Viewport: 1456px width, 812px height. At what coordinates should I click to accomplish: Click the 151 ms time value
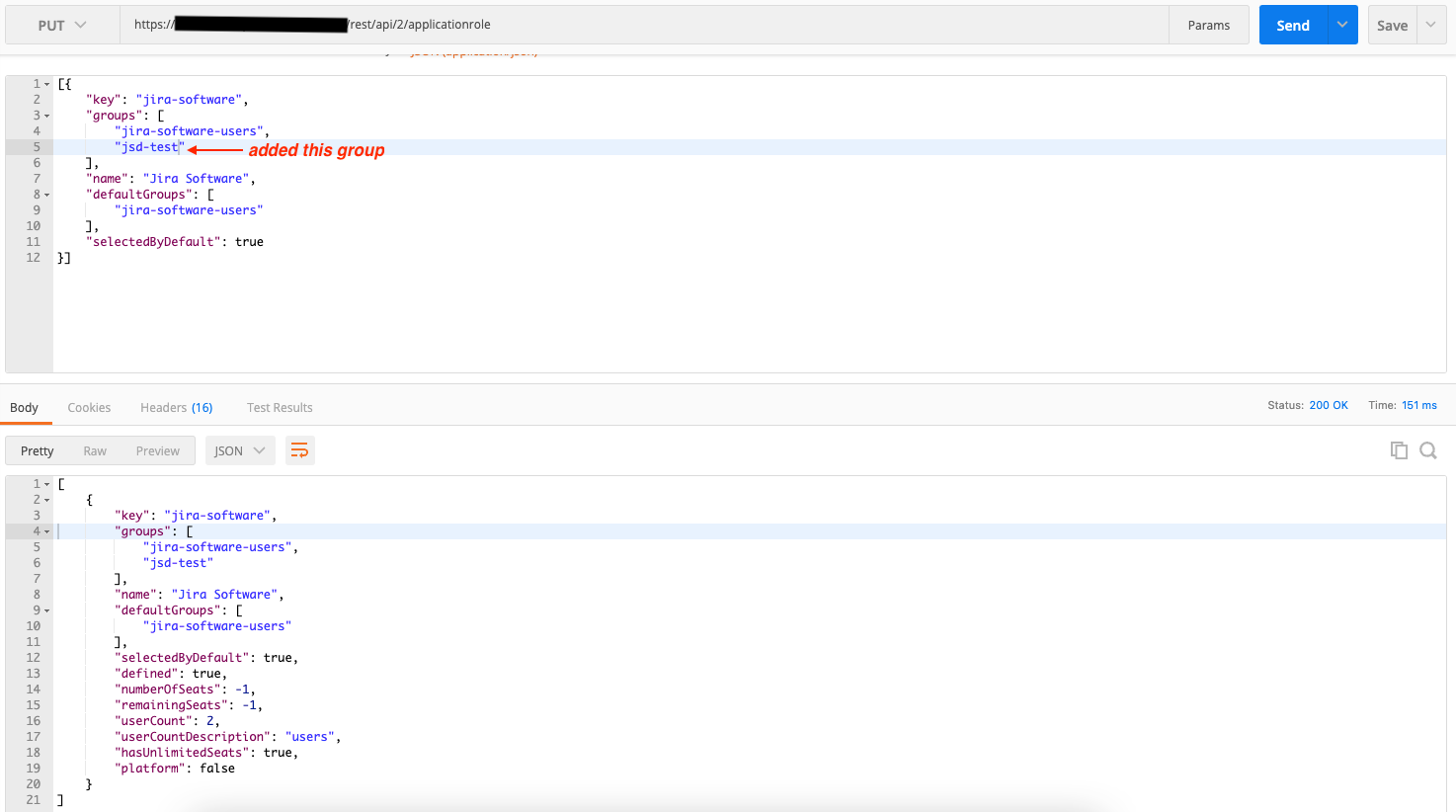tap(1419, 405)
